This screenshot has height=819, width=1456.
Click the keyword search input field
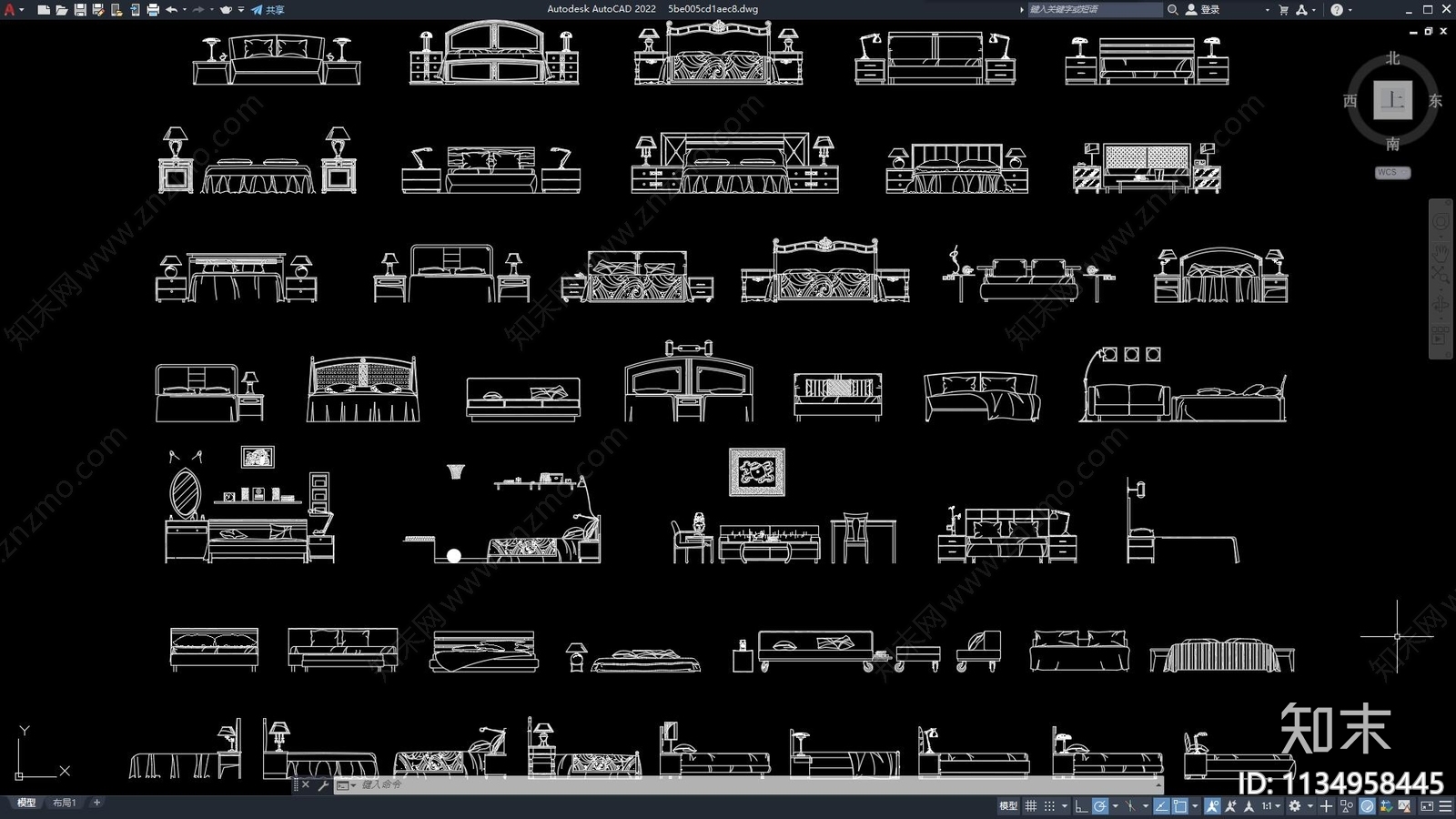coord(1095,9)
